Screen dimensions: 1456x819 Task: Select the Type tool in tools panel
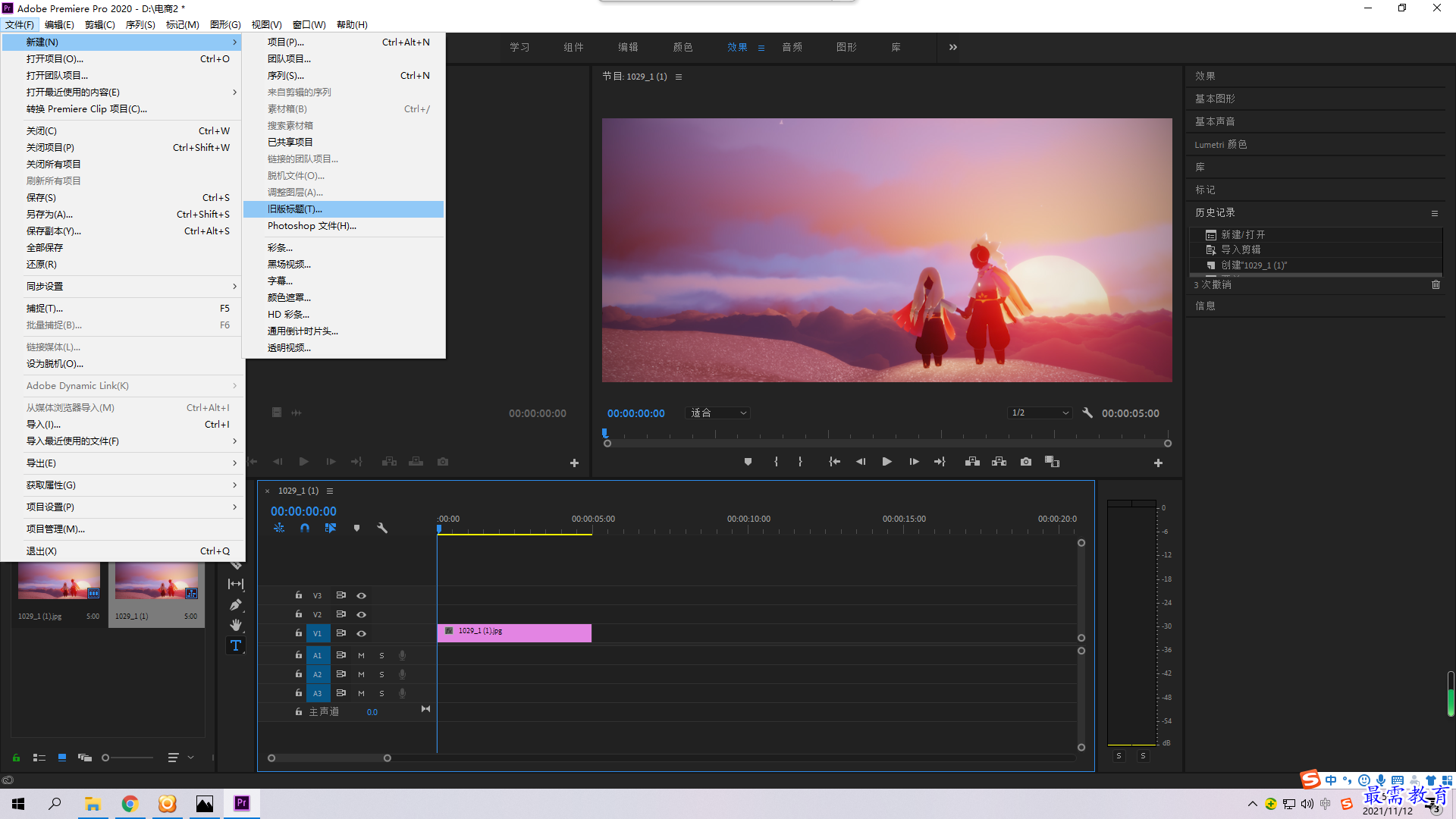coord(236,645)
